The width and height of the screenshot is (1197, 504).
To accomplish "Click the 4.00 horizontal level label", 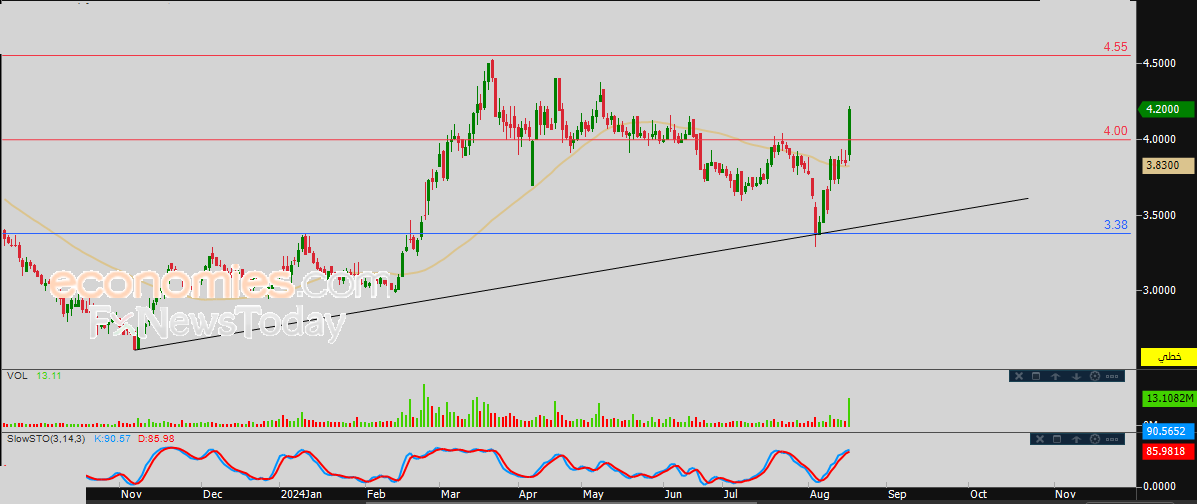I will click(1115, 131).
